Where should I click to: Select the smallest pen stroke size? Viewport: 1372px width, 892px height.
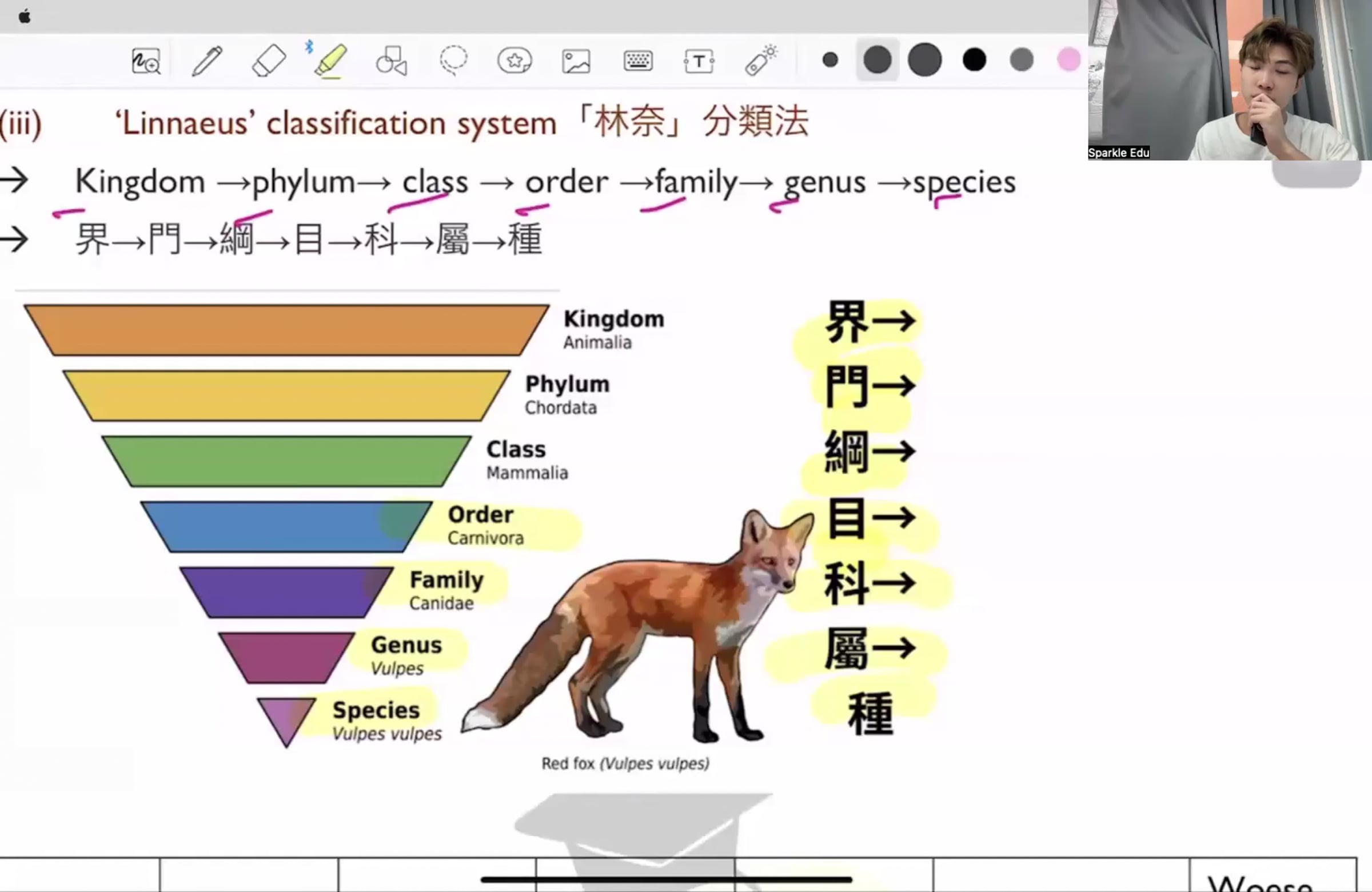pyautogui.click(x=830, y=59)
